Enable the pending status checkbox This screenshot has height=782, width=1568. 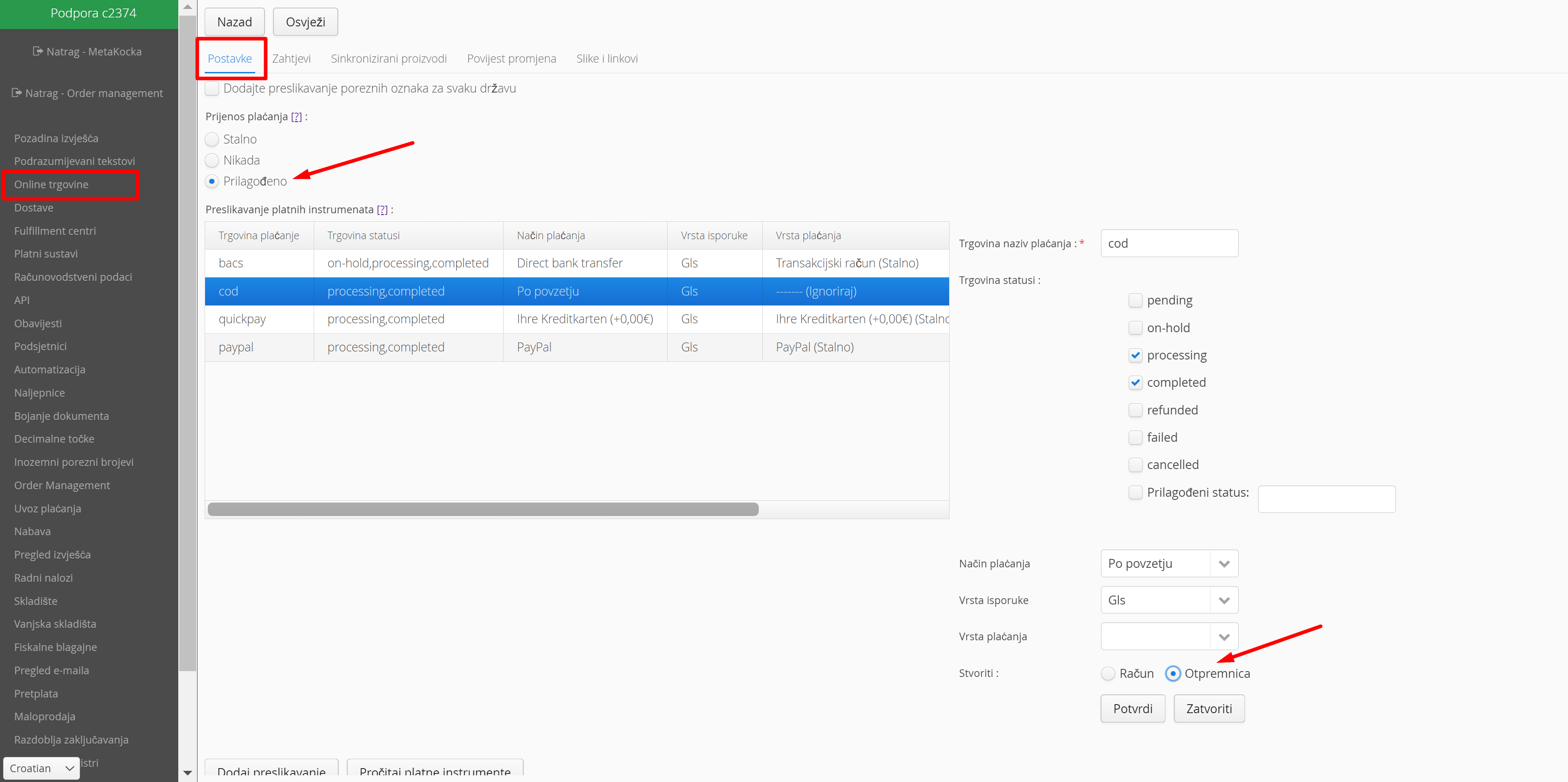1135,300
